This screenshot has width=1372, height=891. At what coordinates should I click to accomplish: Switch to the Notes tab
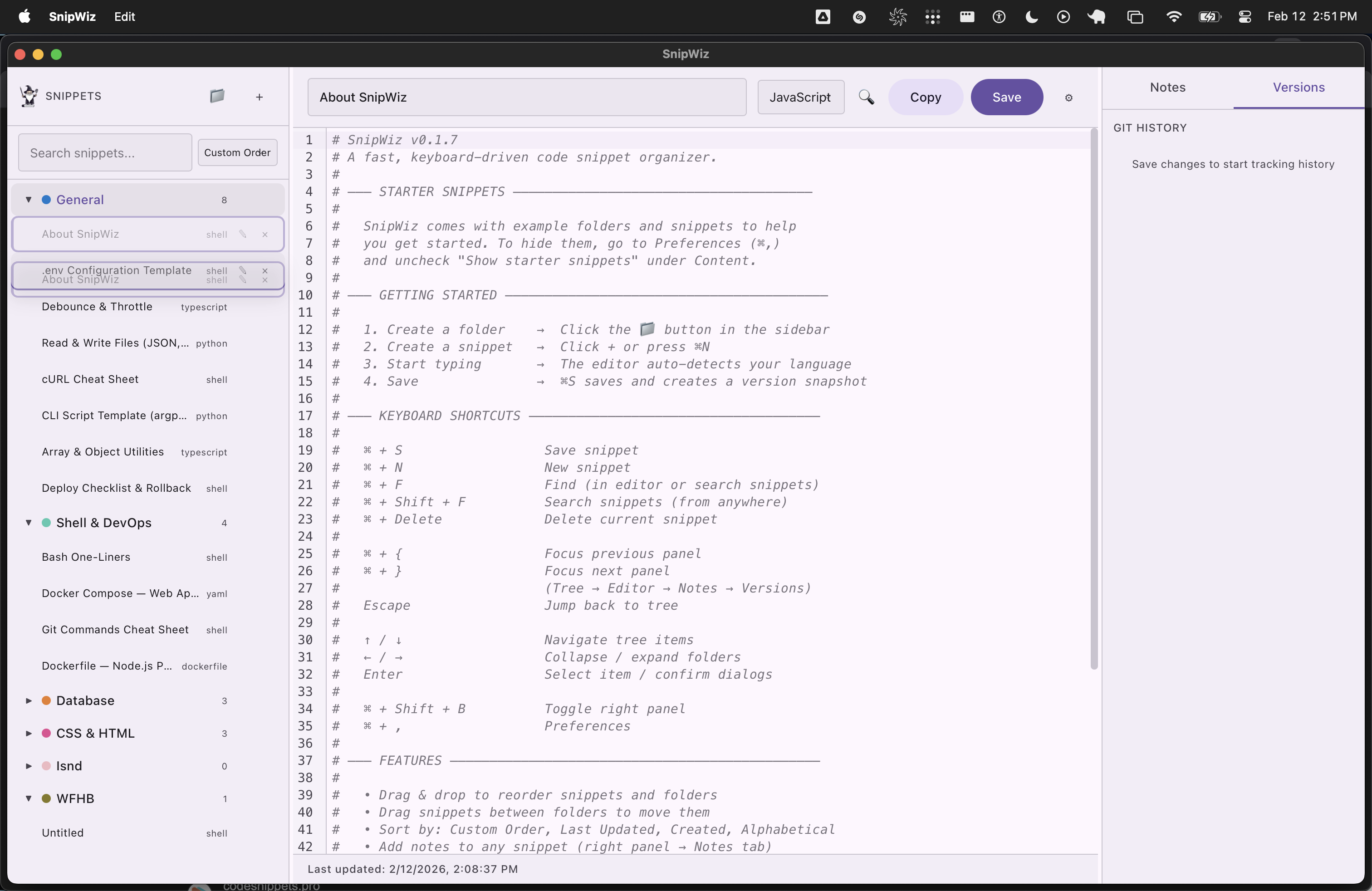(x=1167, y=88)
